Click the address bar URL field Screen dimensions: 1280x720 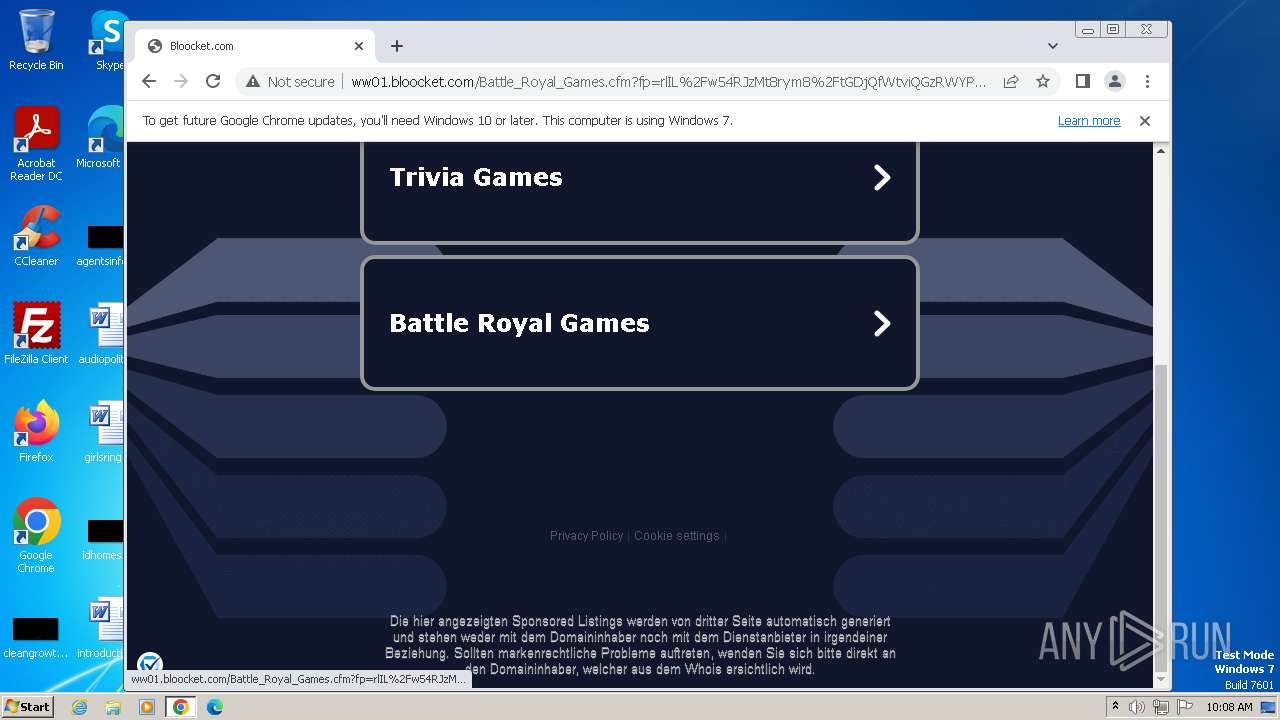point(668,81)
